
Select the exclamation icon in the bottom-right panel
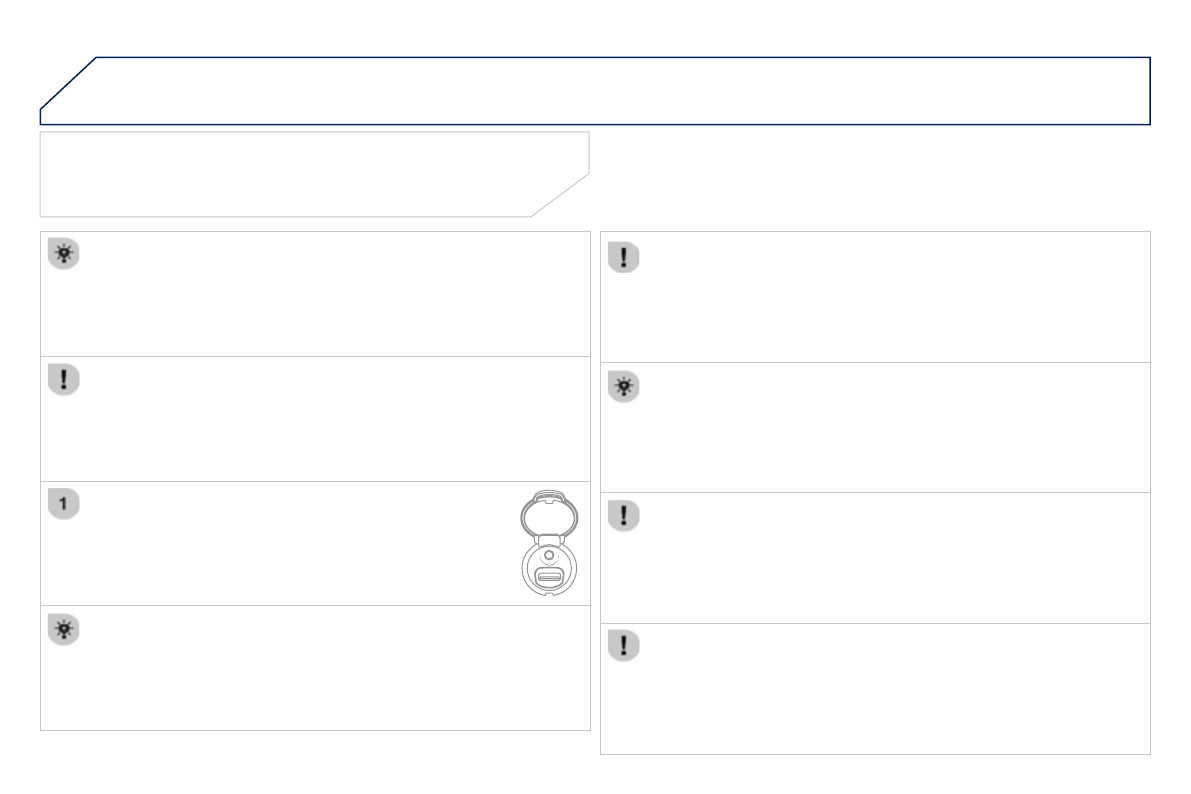623,646
